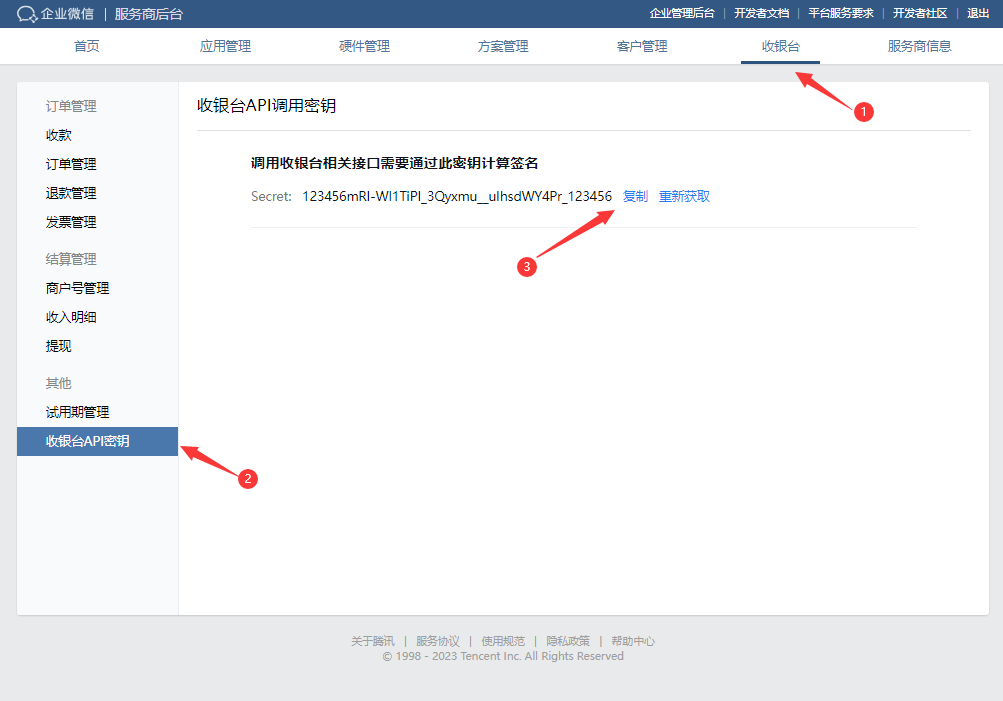Open 收款 in the sidebar
This screenshot has width=1003, height=701.
point(59,135)
